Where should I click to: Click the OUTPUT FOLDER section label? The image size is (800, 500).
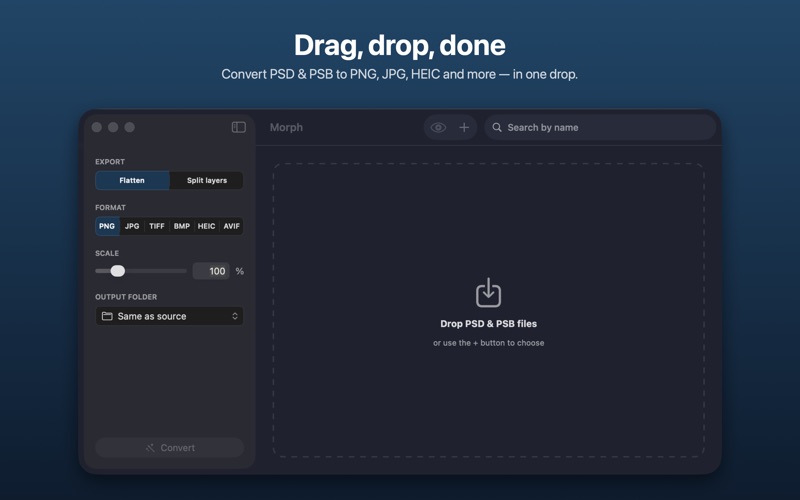tap(126, 297)
